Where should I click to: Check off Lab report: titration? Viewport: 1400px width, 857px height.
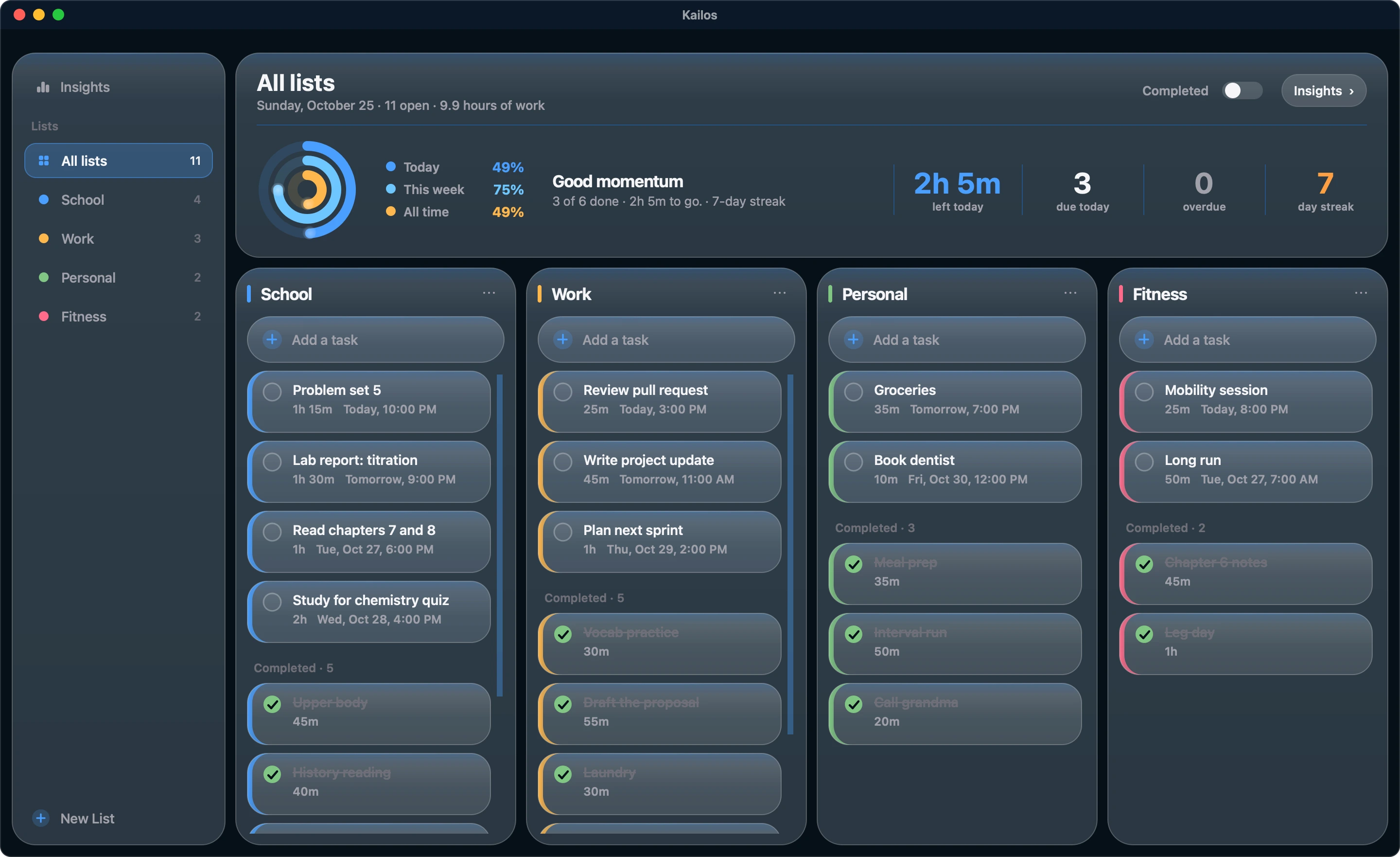coord(272,462)
